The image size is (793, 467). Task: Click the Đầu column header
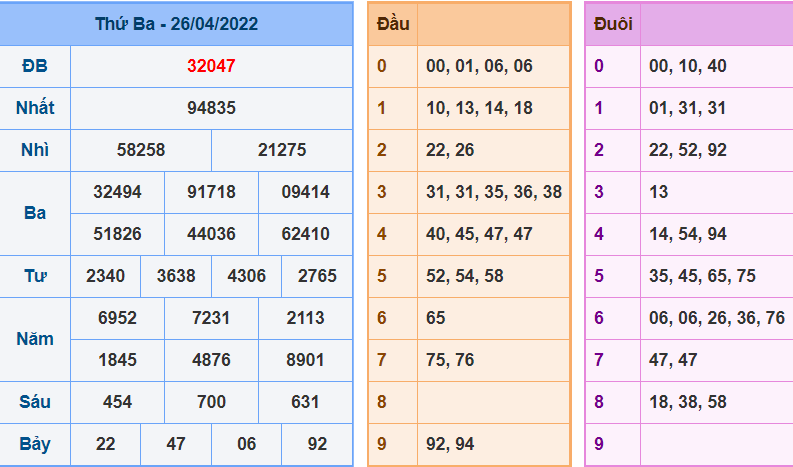pyautogui.click(x=393, y=24)
